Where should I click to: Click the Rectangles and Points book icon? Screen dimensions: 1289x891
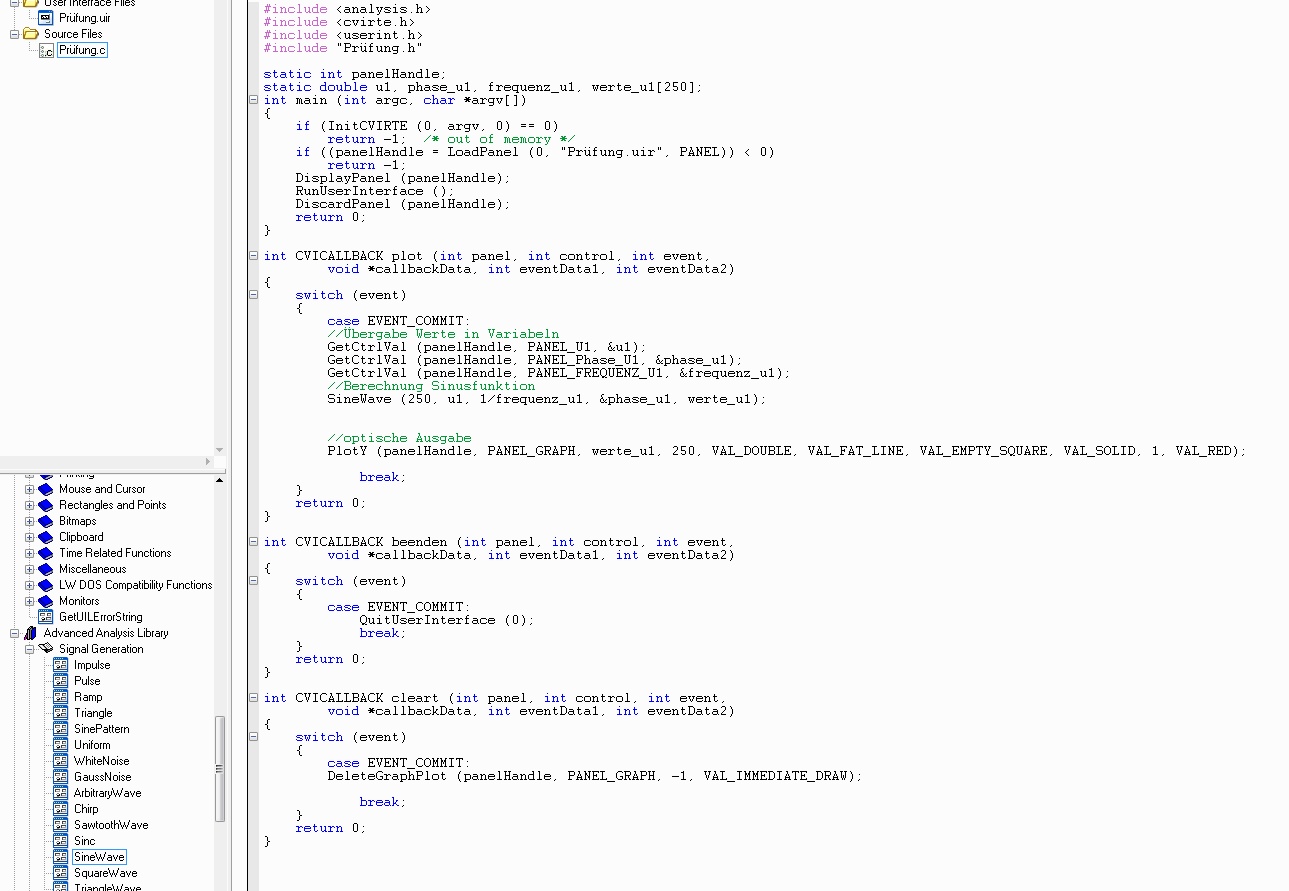point(45,505)
